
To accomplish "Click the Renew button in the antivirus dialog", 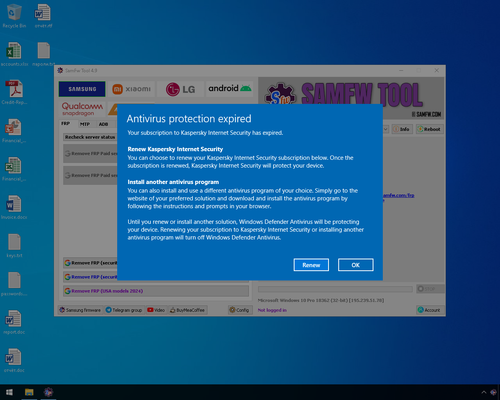I will pyautogui.click(x=311, y=265).
